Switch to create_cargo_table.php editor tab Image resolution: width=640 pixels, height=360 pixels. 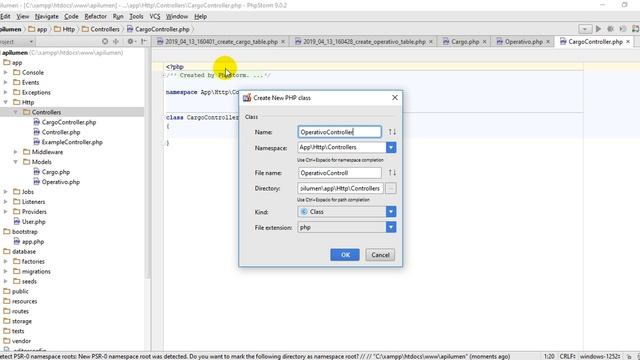(x=221, y=42)
